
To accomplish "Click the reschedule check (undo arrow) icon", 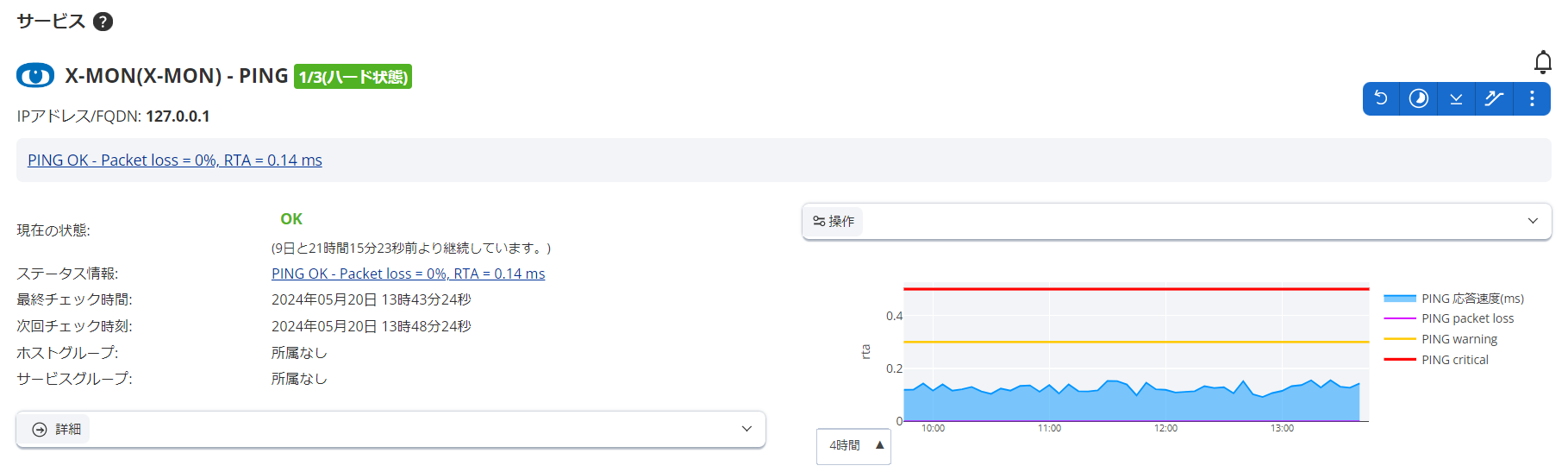I will point(1381,98).
